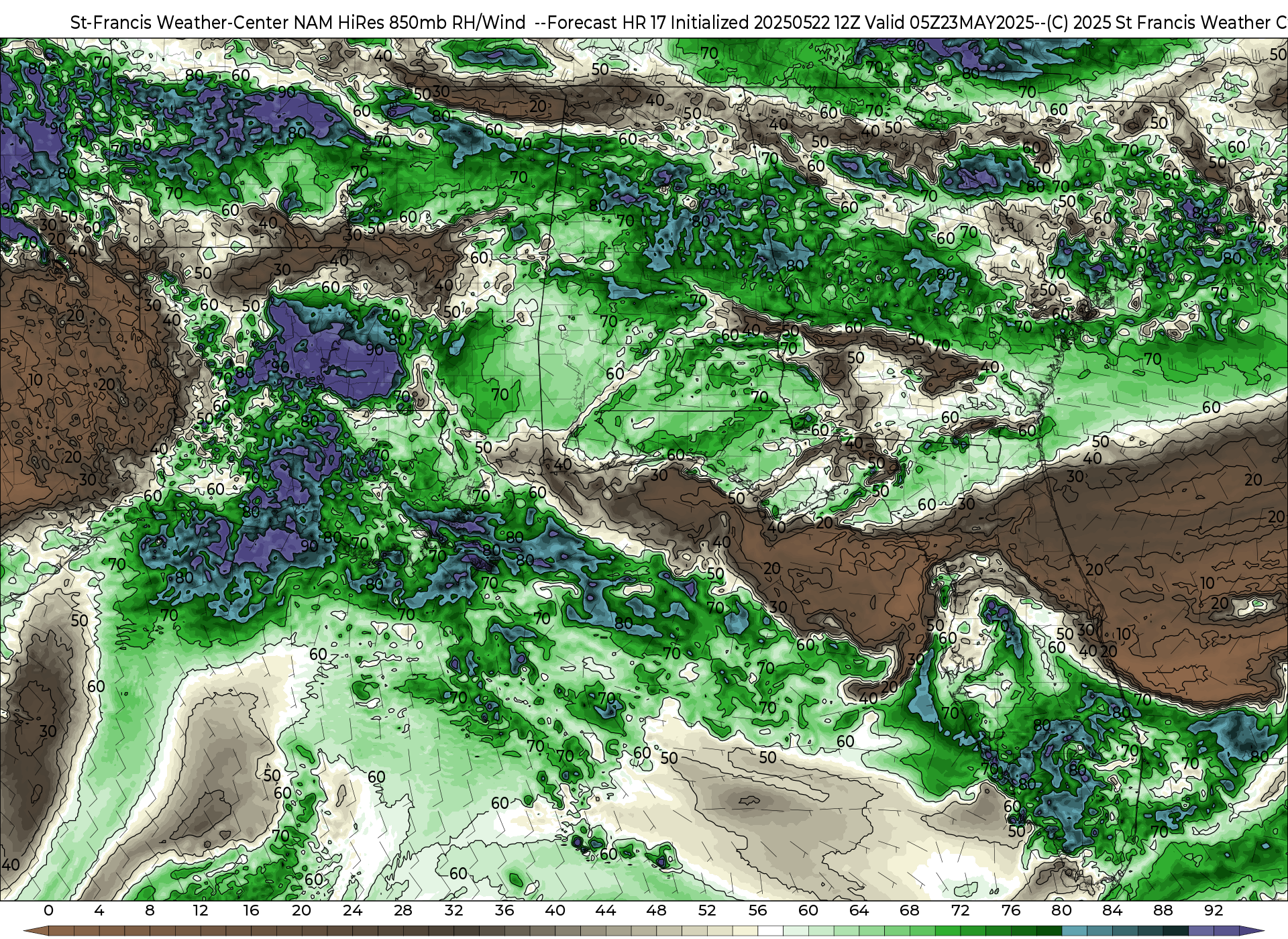Click the '8' label on the color scale
The width and height of the screenshot is (1288, 939).
[150, 910]
